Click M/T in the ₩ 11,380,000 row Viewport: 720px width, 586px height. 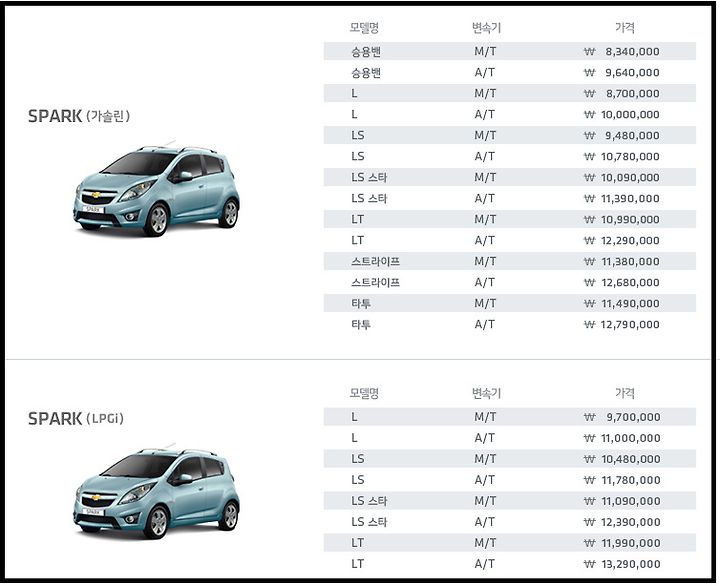coord(485,261)
